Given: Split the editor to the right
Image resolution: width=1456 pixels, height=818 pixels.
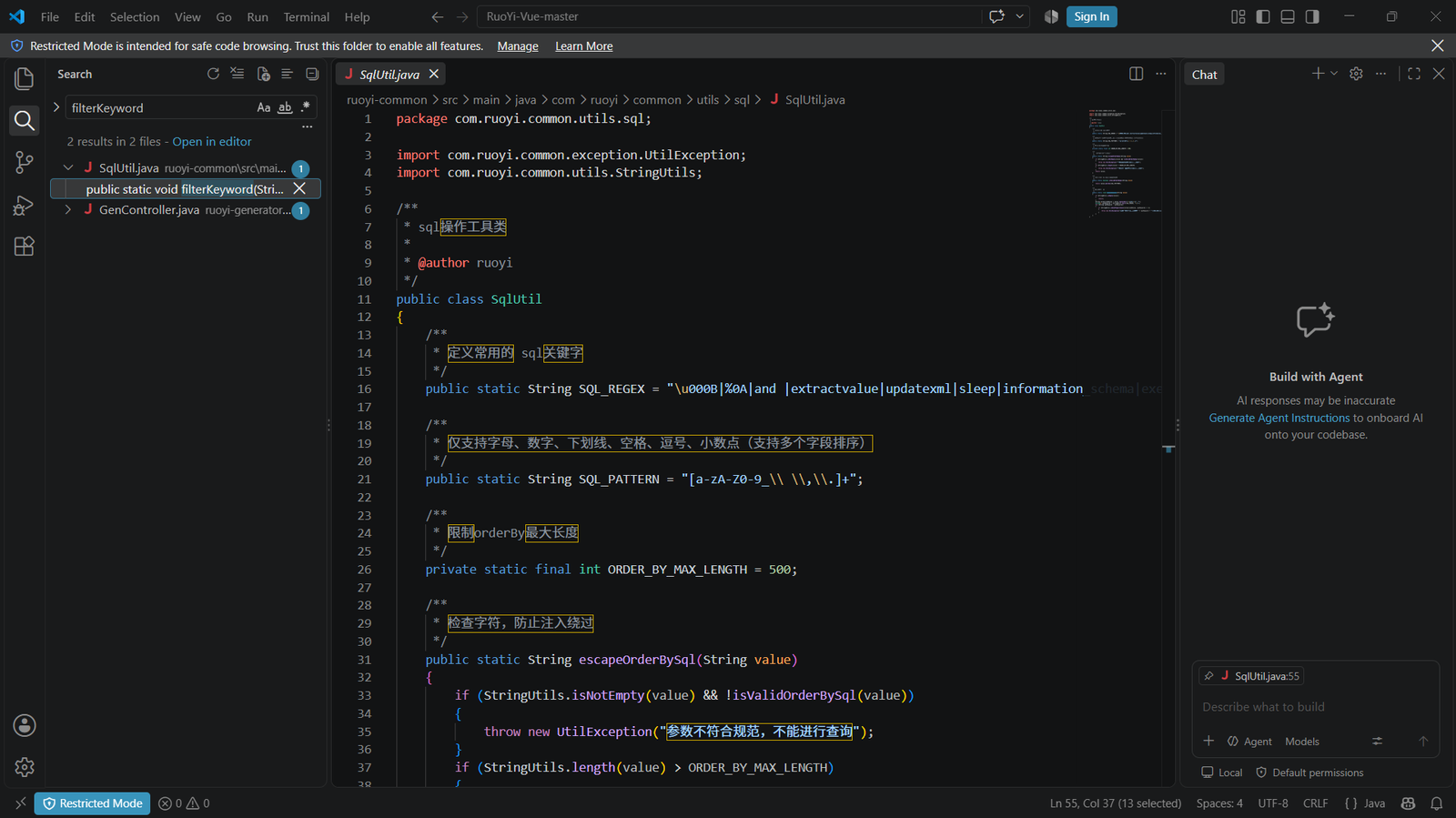Looking at the screenshot, I should 1136,74.
